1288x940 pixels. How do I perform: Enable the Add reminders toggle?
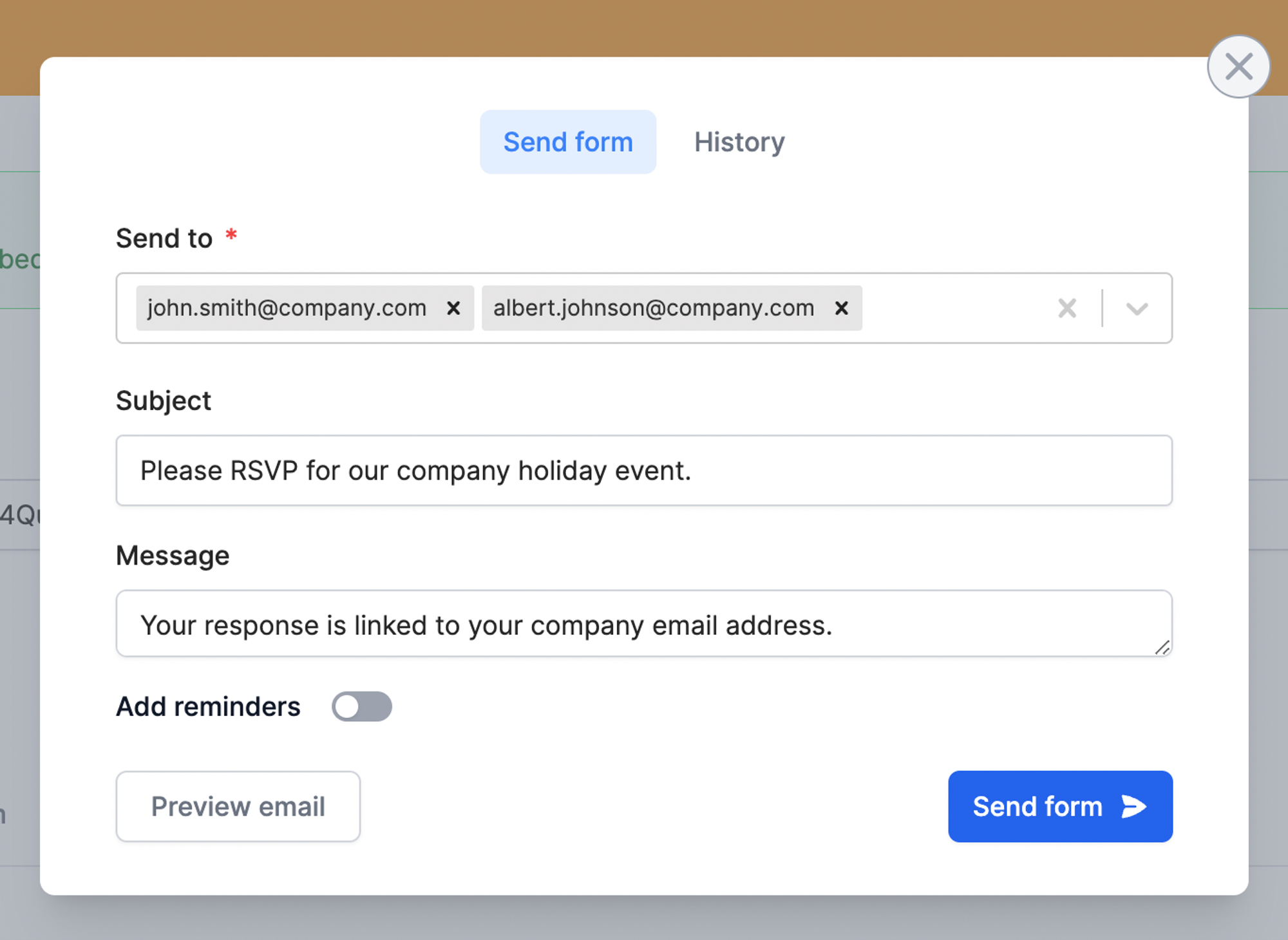tap(361, 705)
